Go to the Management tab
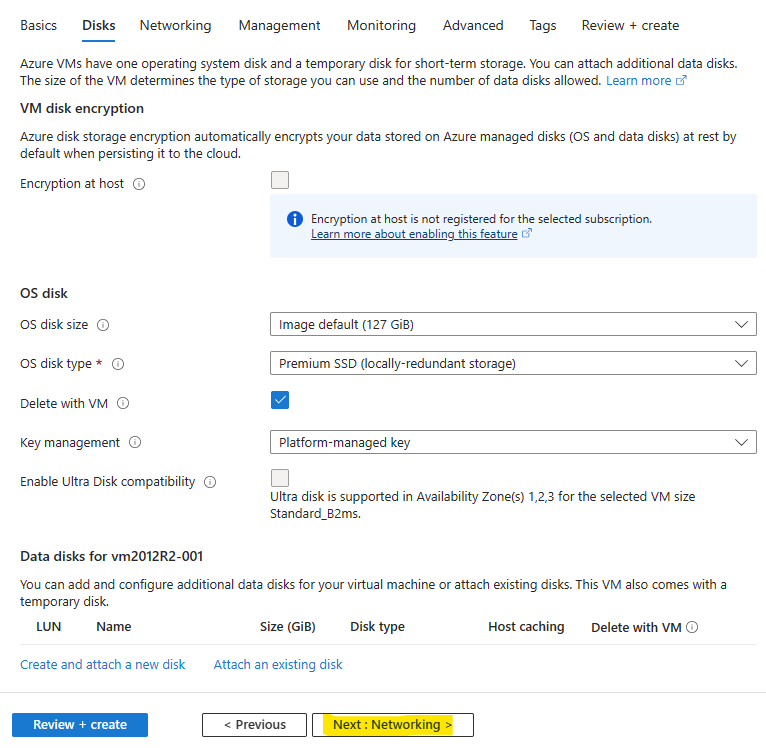The image size is (766, 748). [279, 25]
